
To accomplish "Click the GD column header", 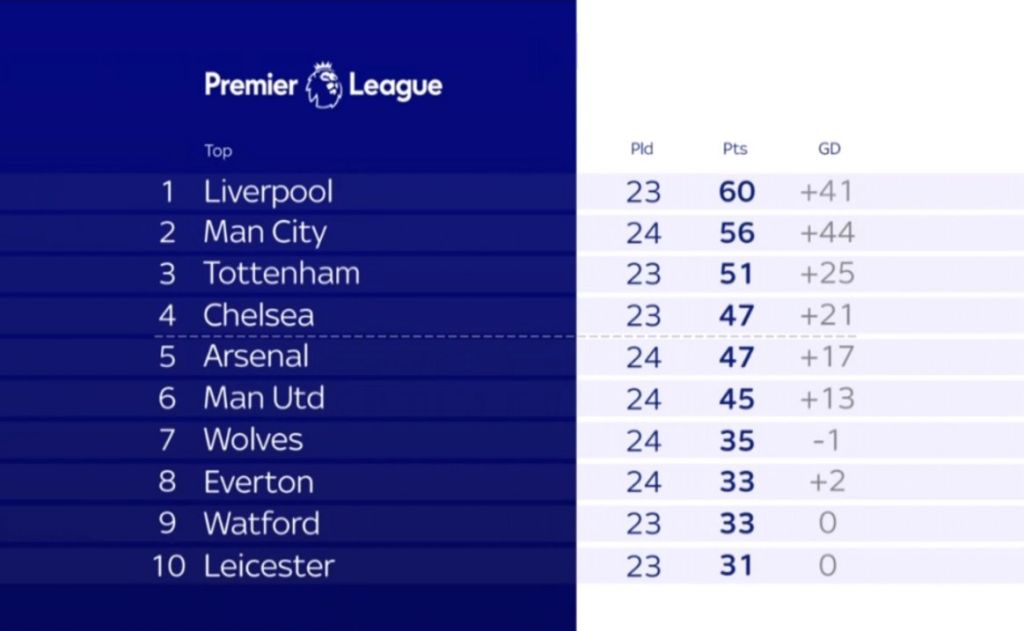I will click(x=829, y=149).
